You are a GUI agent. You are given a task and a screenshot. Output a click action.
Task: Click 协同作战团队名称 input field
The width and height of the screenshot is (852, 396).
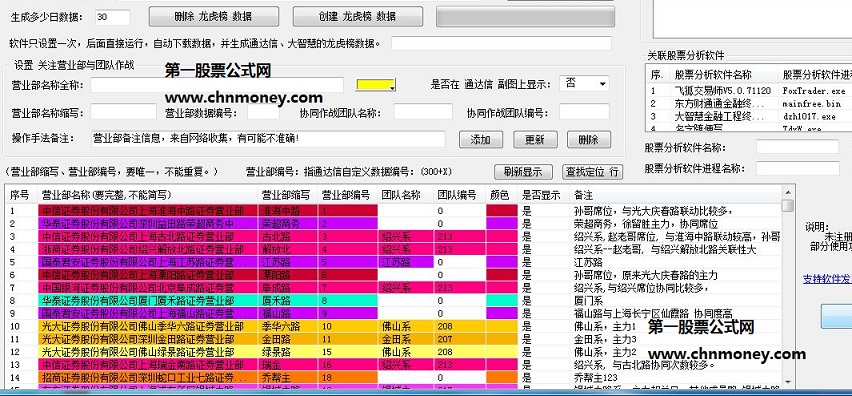coord(423,112)
